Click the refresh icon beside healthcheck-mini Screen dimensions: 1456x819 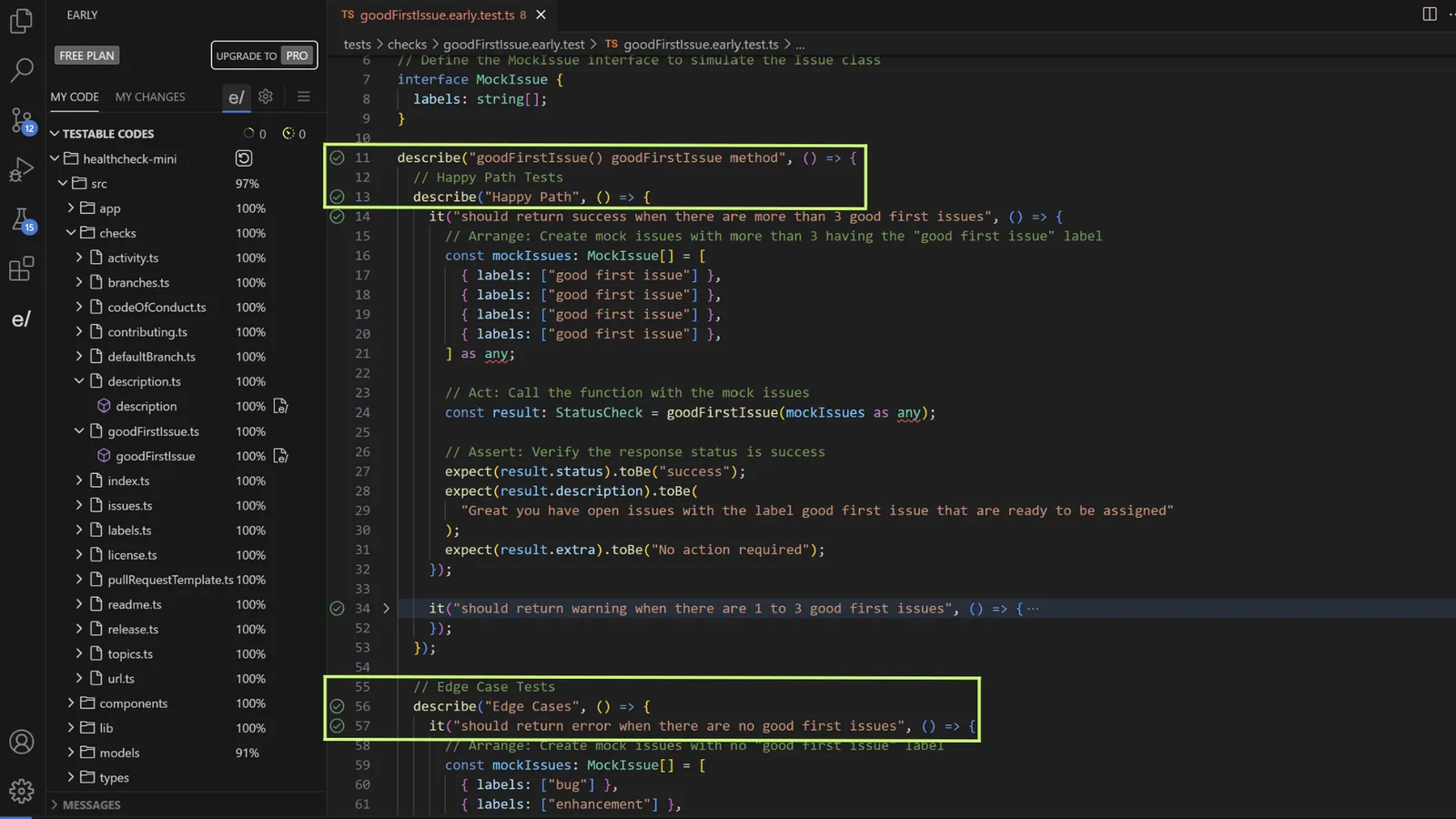pos(244,158)
